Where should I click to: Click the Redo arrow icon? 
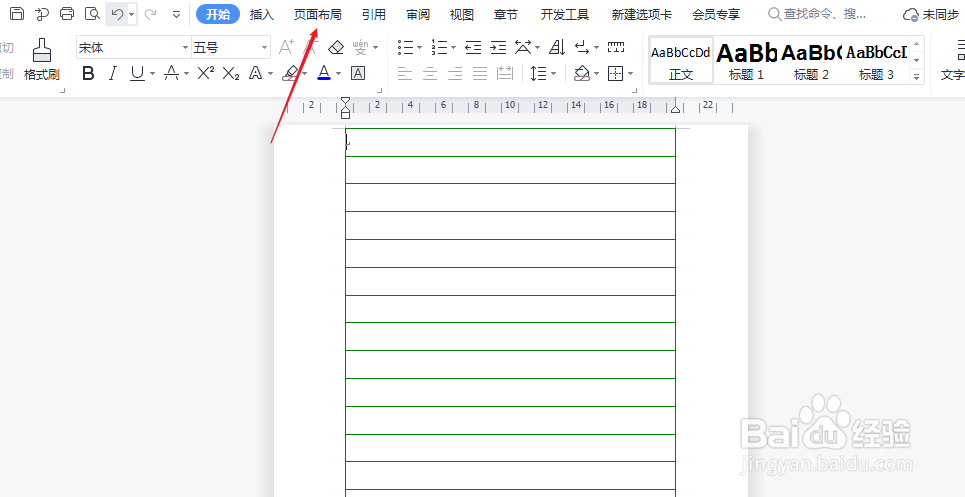(x=150, y=14)
